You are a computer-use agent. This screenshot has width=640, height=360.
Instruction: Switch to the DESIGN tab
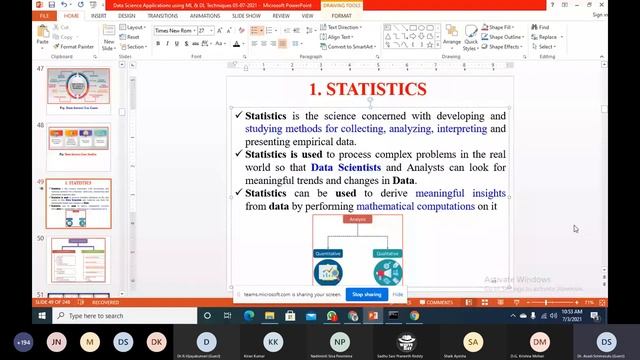(x=127, y=16)
